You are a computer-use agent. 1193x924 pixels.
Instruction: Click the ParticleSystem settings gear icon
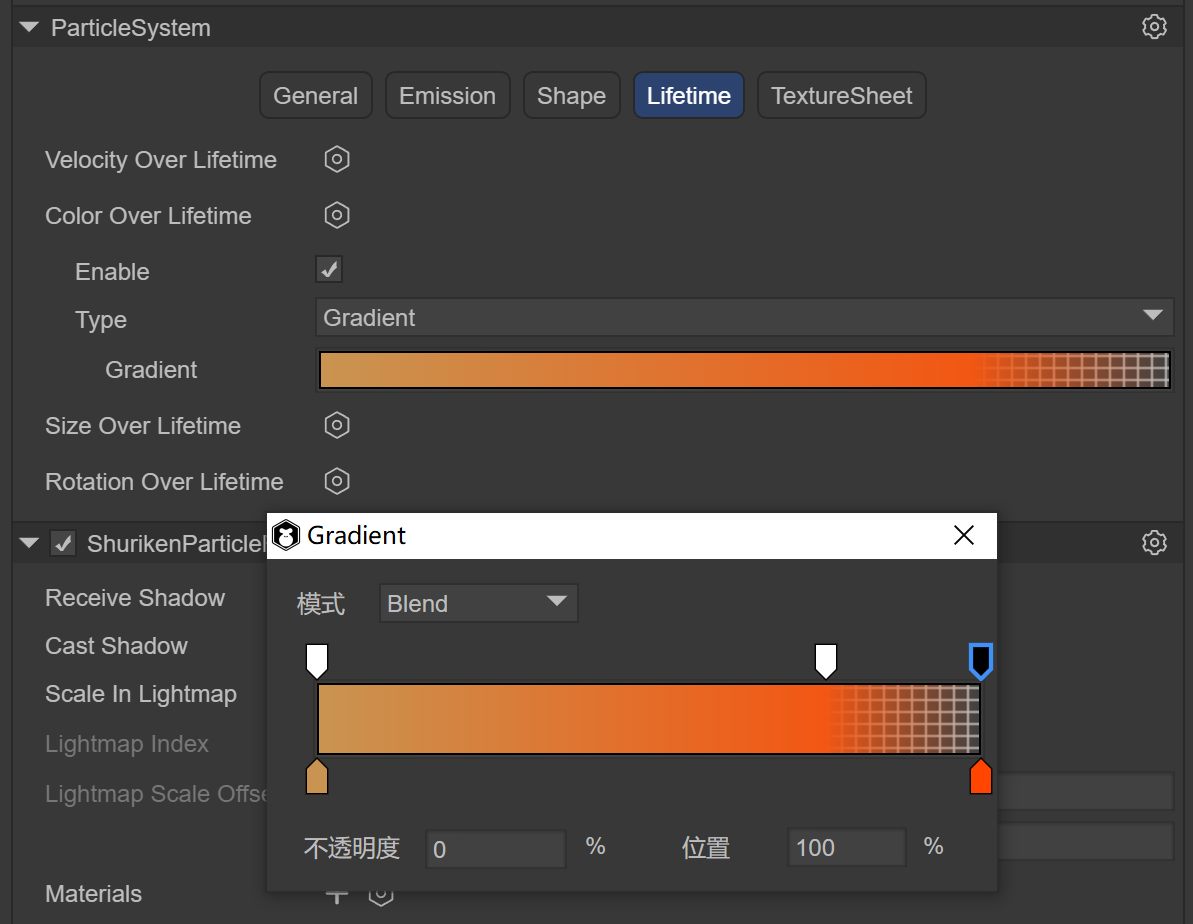point(1154,27)
